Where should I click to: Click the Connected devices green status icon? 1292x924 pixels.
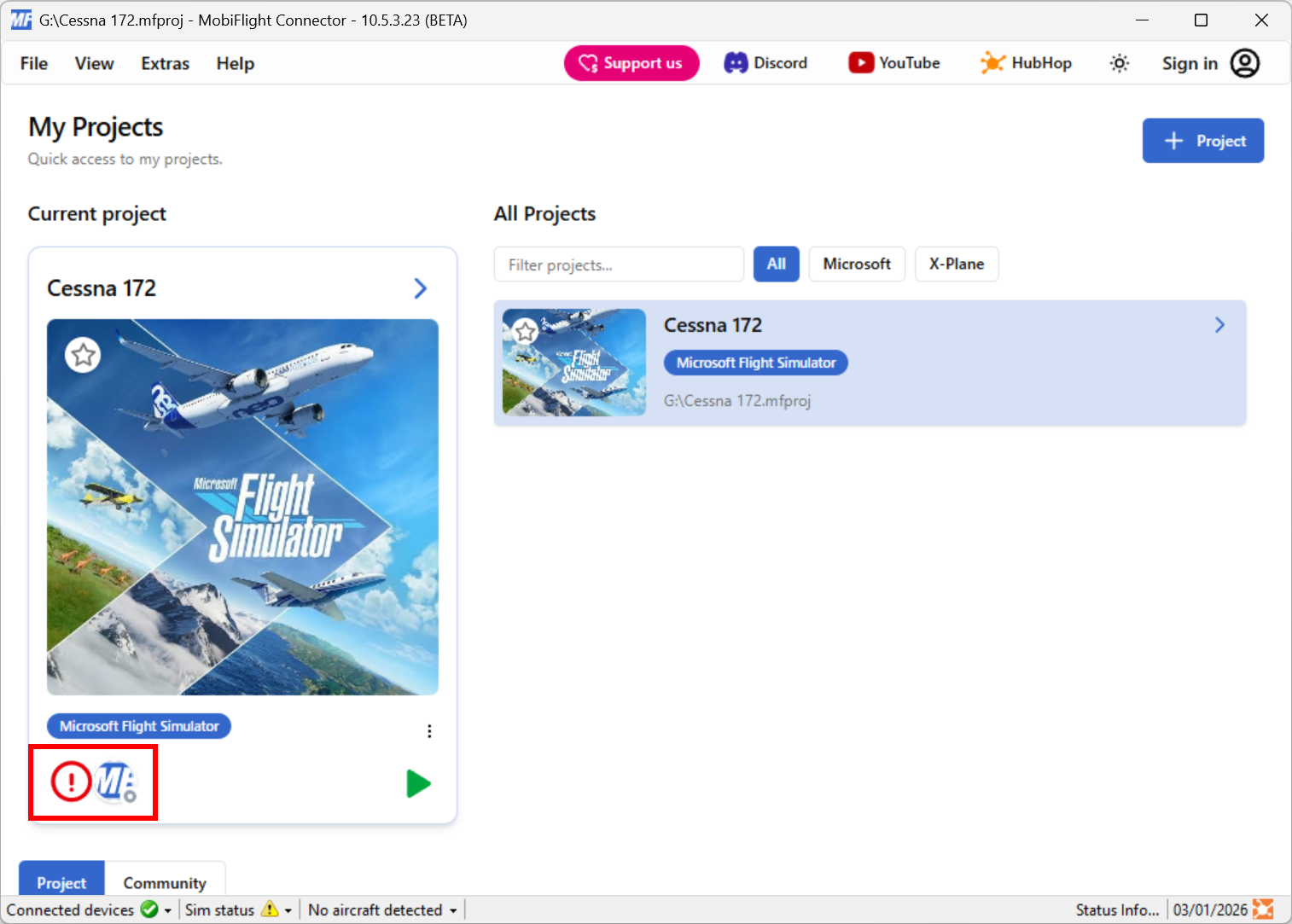coord(147,909)
